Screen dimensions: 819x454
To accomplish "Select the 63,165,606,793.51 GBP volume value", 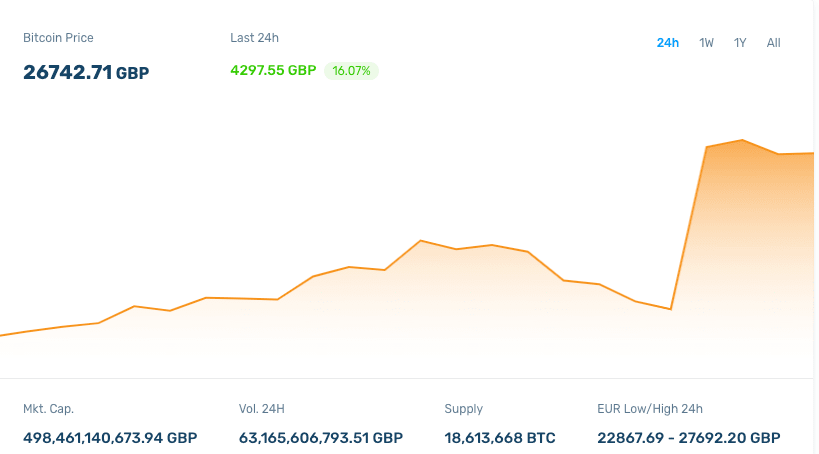I will pyautogui.click(x=320, y=438).
